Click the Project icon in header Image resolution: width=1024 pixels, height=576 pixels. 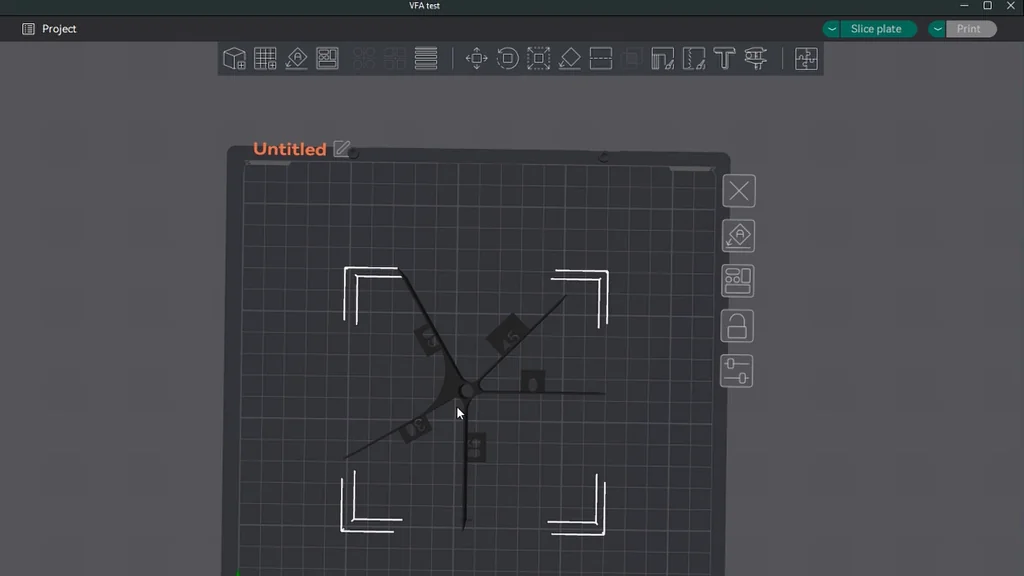click(28, 29)
